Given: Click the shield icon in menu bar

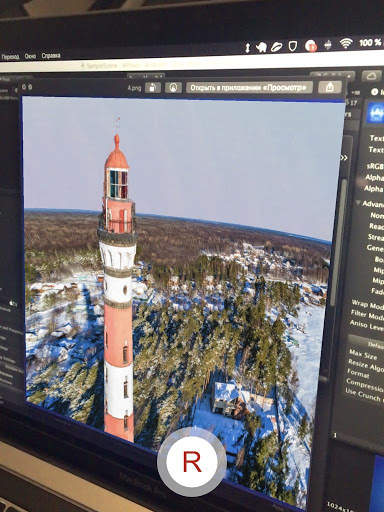Looking at the screenshot, I should pyautogui.click(x=292, y=46).
